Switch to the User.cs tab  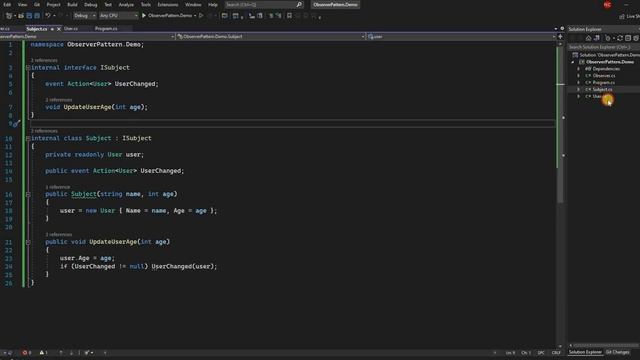point(71,29)
